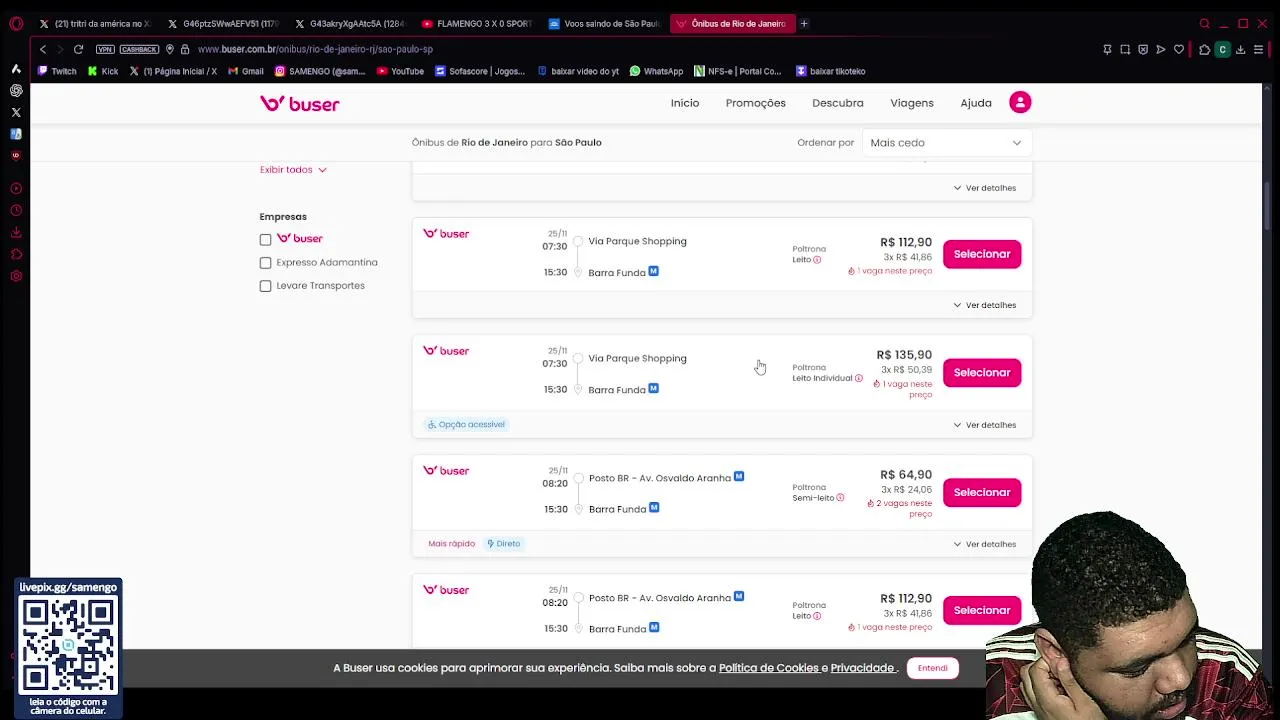Reload the current page

click(78, 49)
